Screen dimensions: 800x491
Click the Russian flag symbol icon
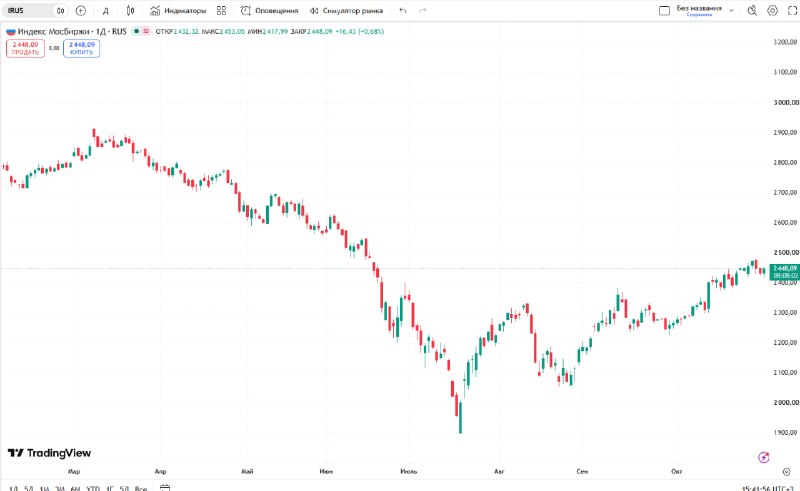coord(11,32)
